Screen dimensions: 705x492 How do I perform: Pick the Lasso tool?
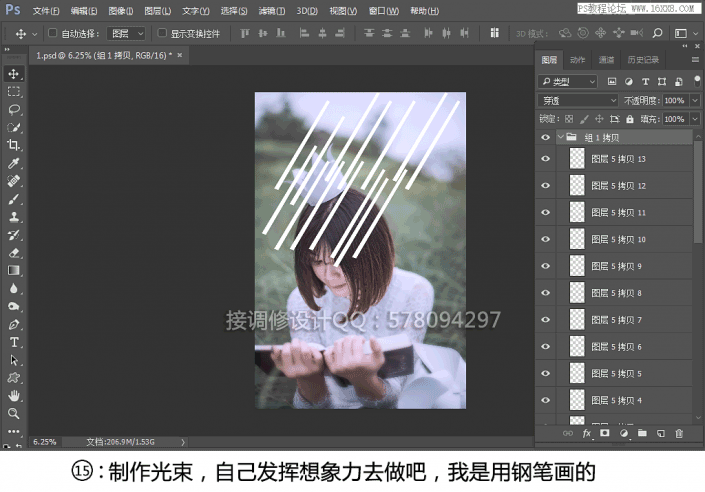tap(14, 109)
